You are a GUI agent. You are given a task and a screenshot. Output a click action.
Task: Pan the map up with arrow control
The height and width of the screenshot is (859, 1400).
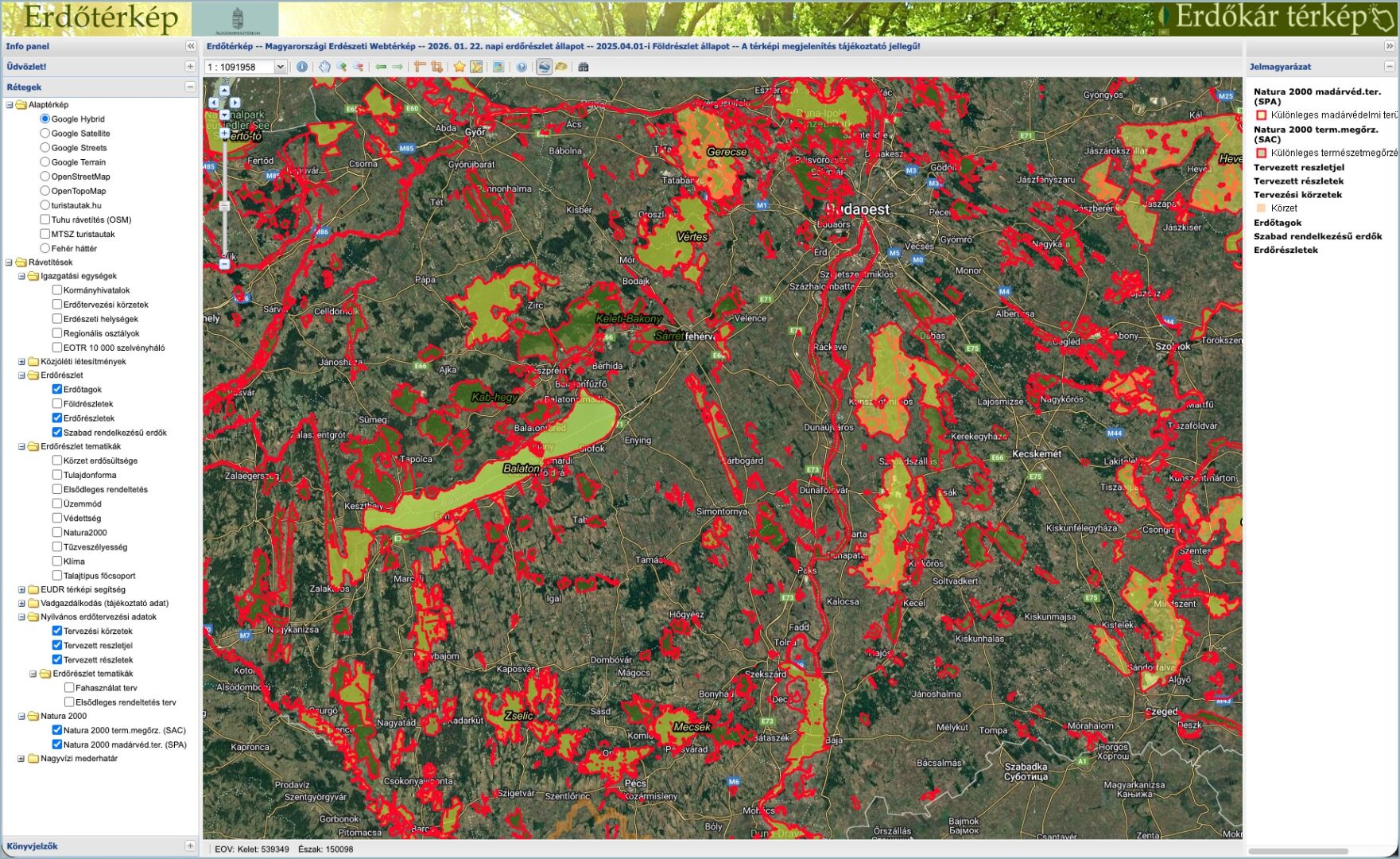pos(224,91)
